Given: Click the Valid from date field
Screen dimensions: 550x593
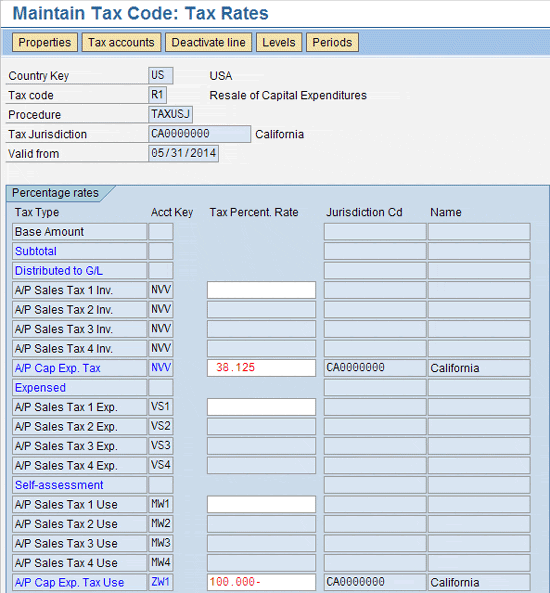Looking at the screenshot, I should click(183, 154).
